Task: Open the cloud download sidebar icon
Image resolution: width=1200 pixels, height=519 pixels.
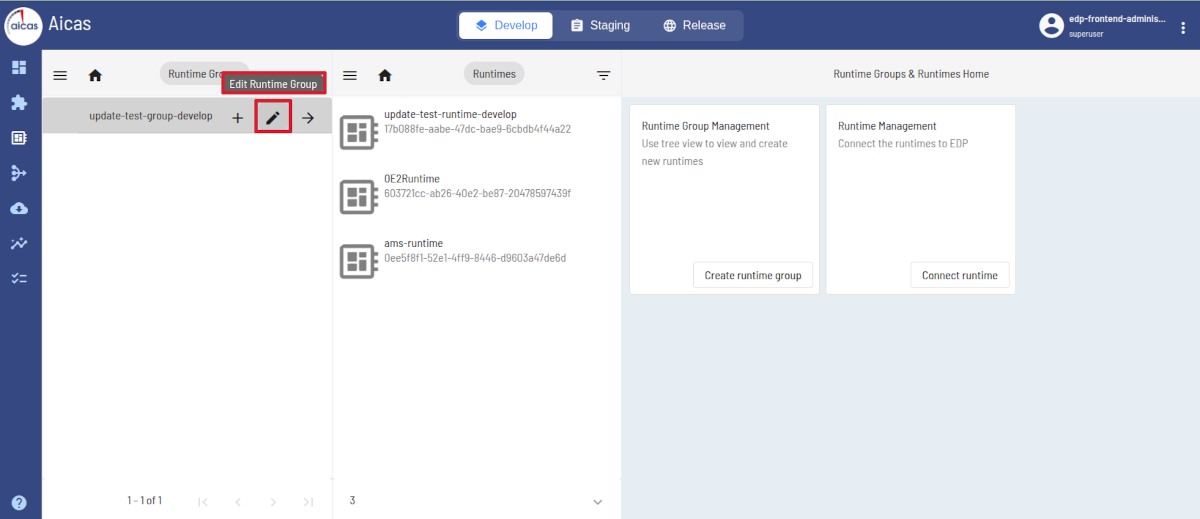Action: (19, 208)
